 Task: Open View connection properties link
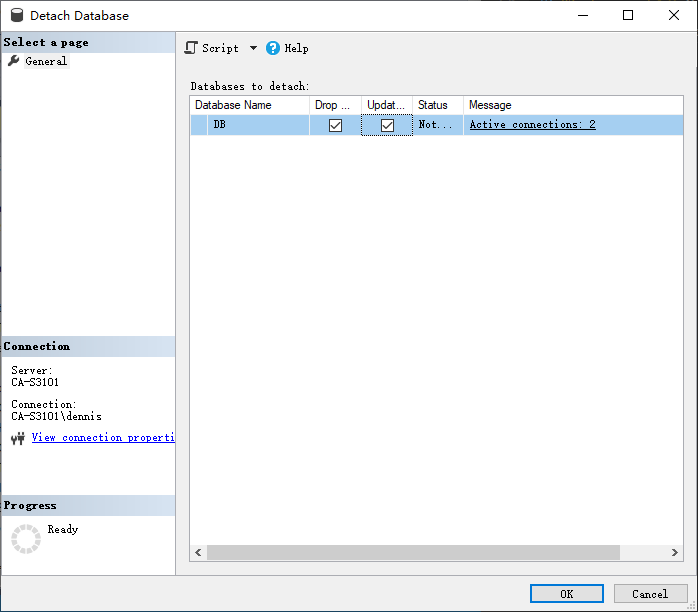point(103,438)
